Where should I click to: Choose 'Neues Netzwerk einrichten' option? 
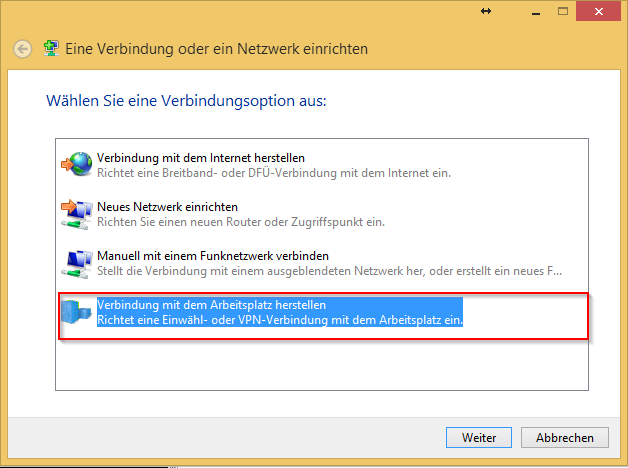[x=167, y=207]
